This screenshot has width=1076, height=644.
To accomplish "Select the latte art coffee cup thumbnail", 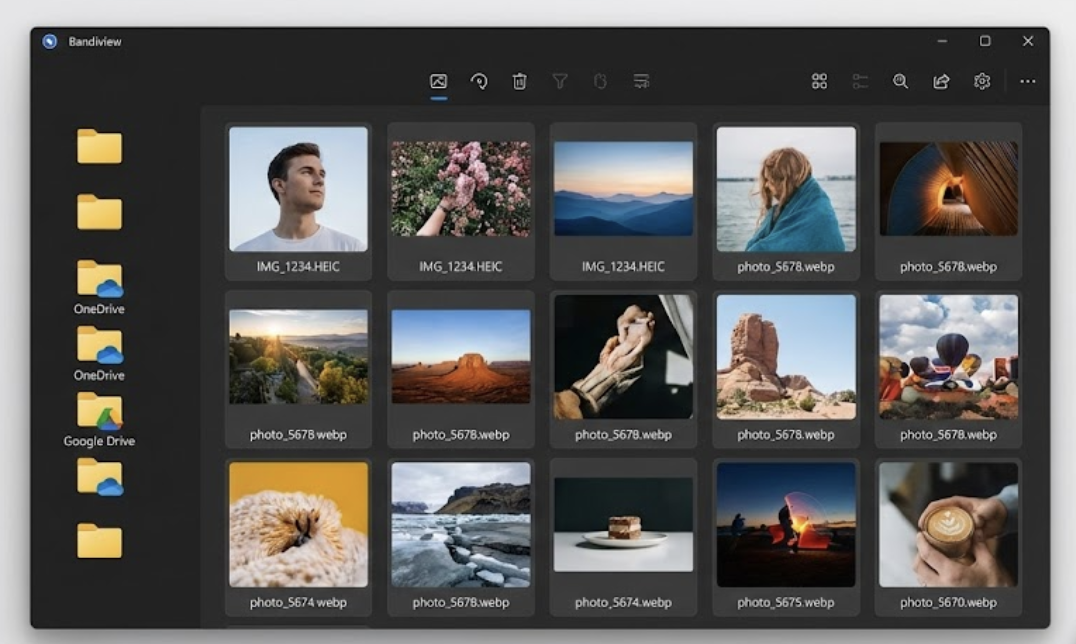I will tap(948, 525).
